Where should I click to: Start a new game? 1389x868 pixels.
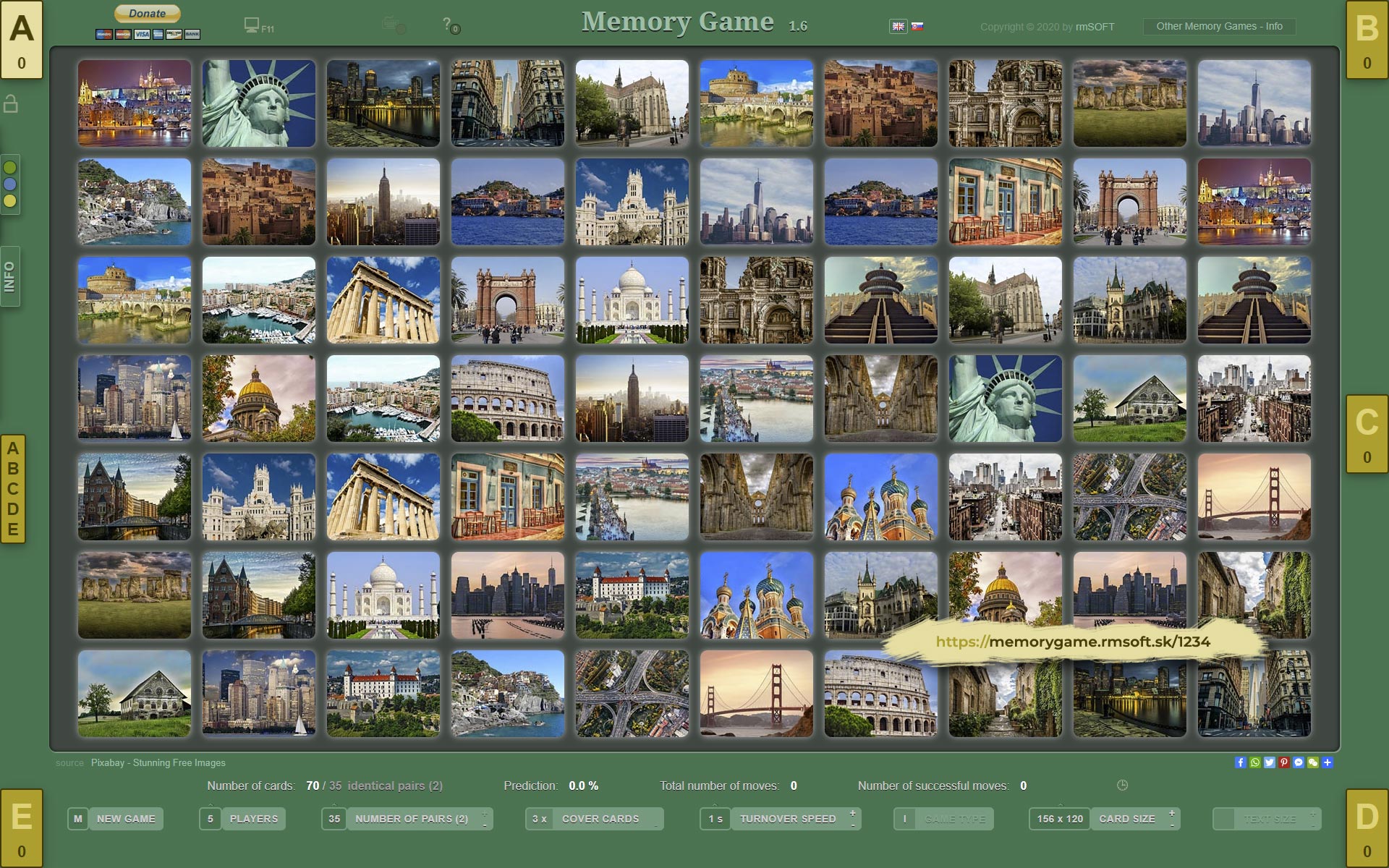point(126,819)
